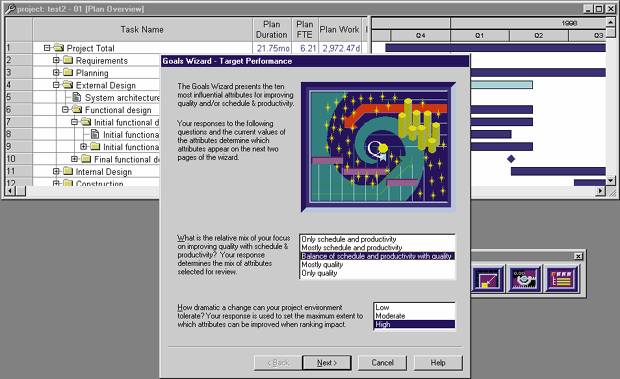Viewport: 620px width, 379px height.
Task: Expand the Internal Design node
Action: tap(56, 171)
